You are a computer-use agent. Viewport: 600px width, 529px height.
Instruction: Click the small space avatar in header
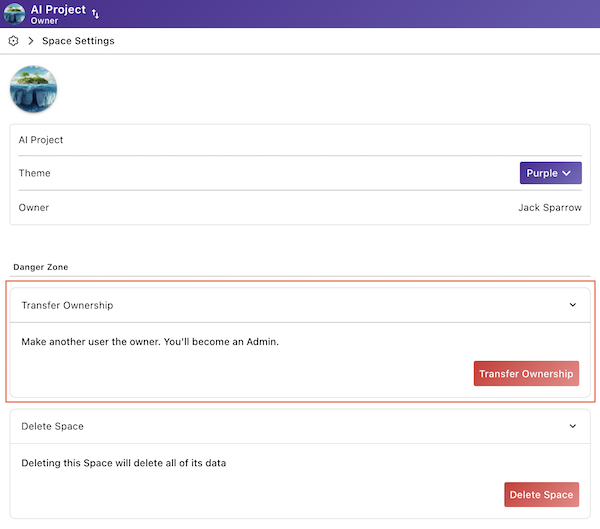pos(15,14)
